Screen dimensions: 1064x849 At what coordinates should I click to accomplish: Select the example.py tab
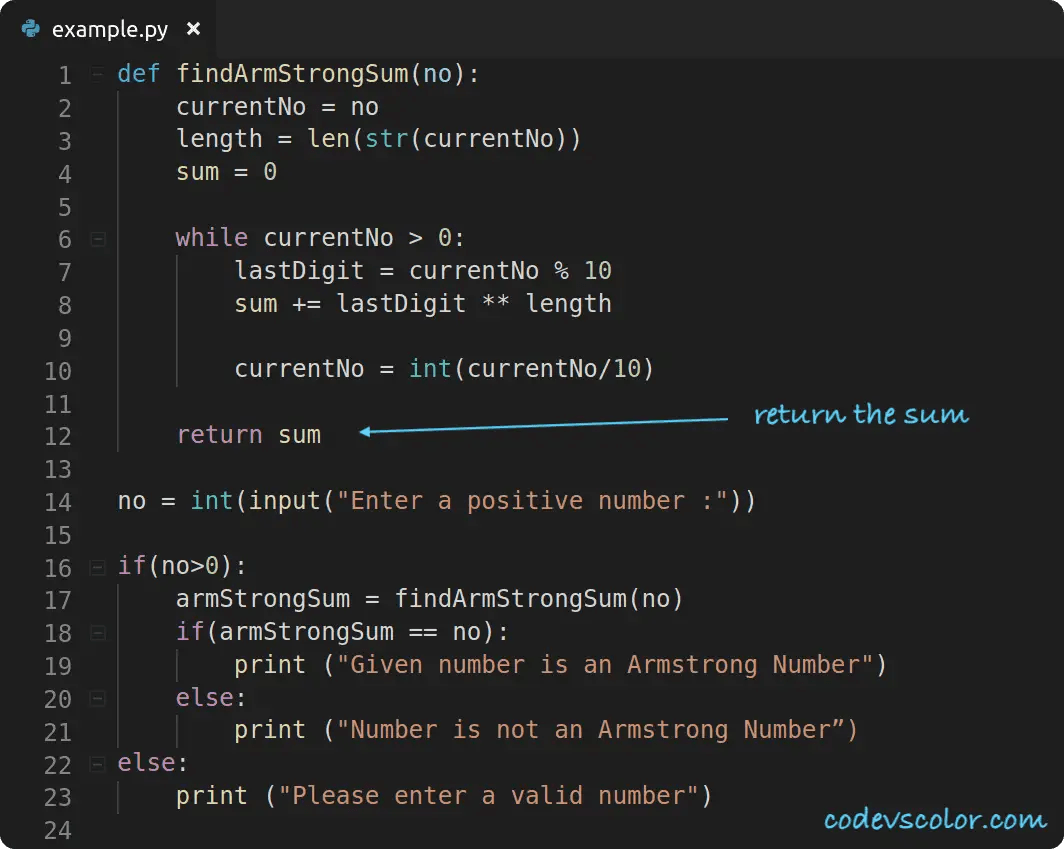(109, 29)
